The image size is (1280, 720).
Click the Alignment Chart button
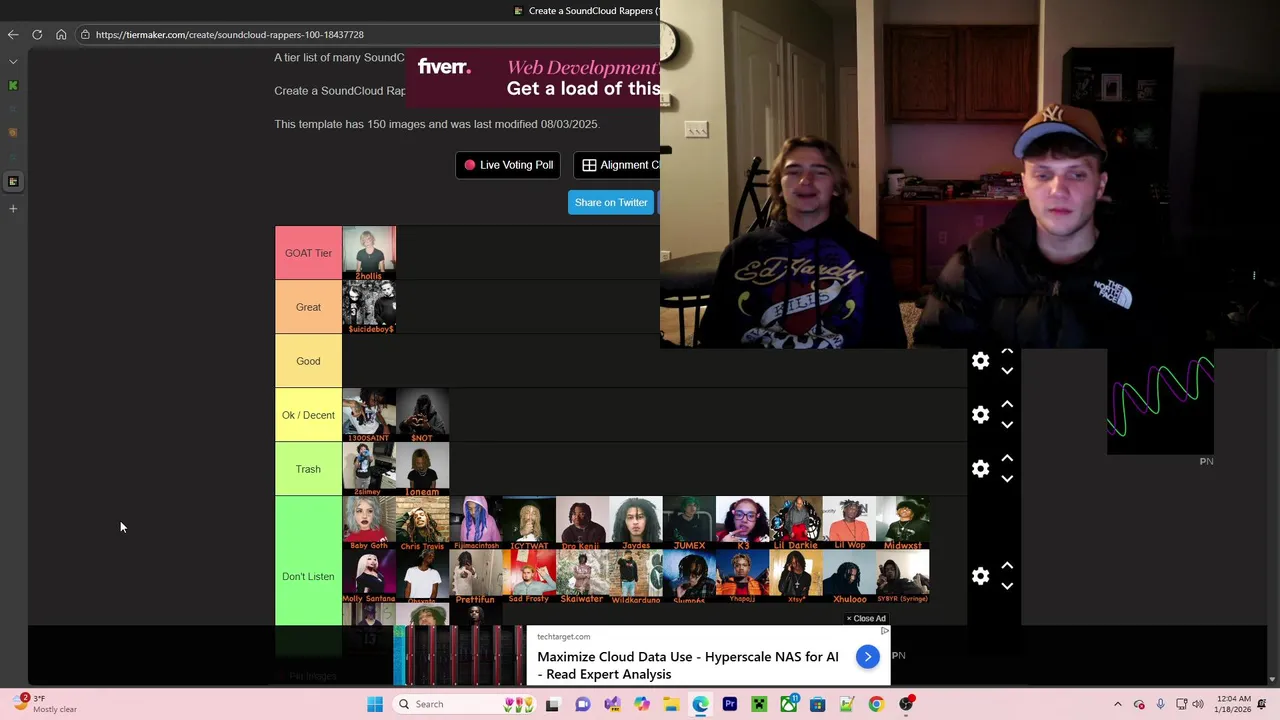tap(617, 165)
